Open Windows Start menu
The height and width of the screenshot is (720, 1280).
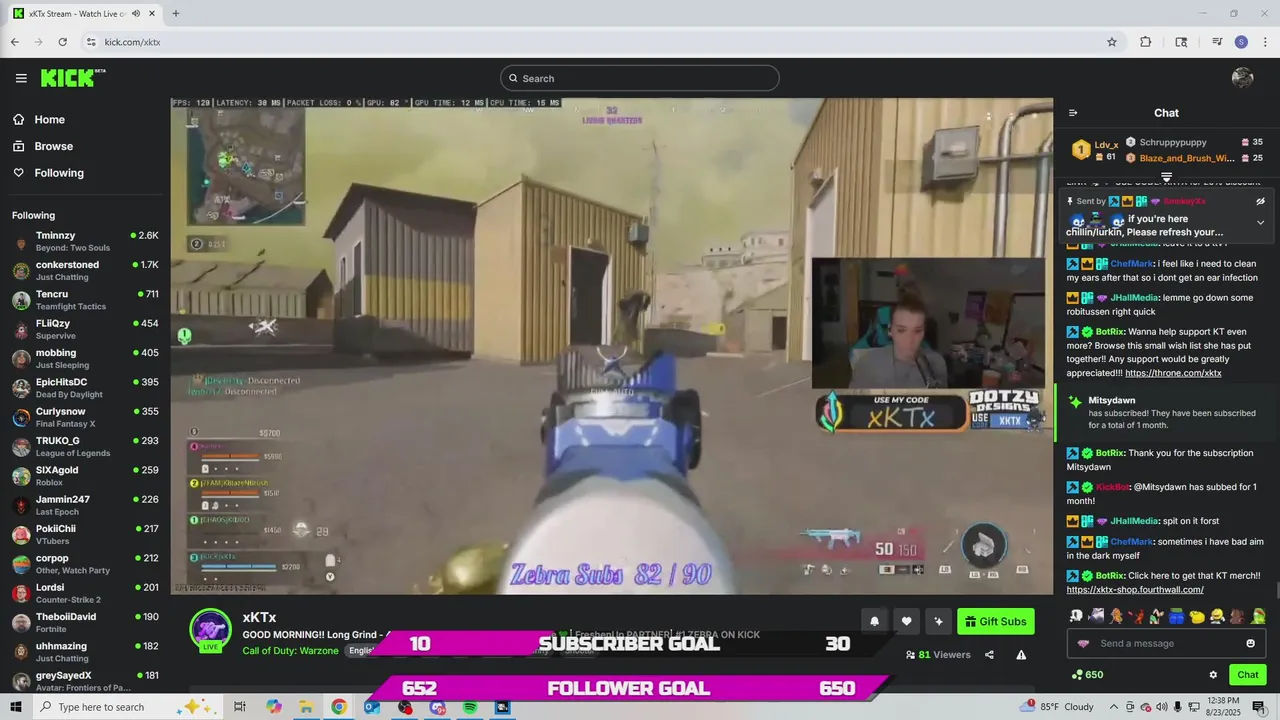[16, 707]
